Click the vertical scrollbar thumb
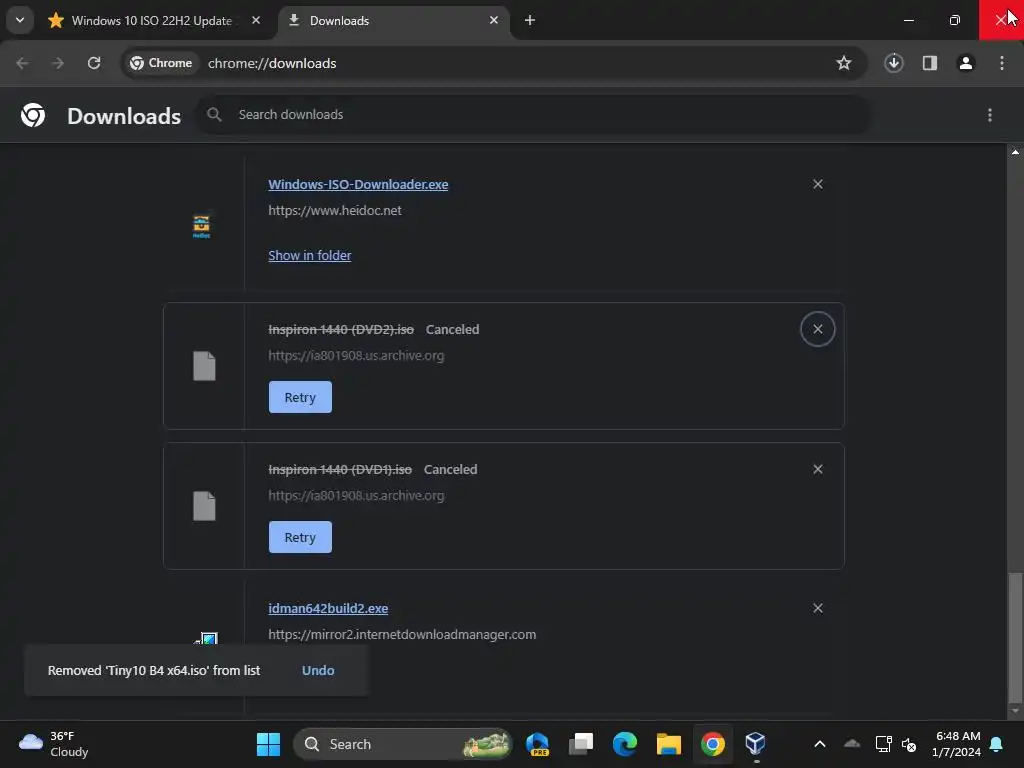 click(1015, 636)
